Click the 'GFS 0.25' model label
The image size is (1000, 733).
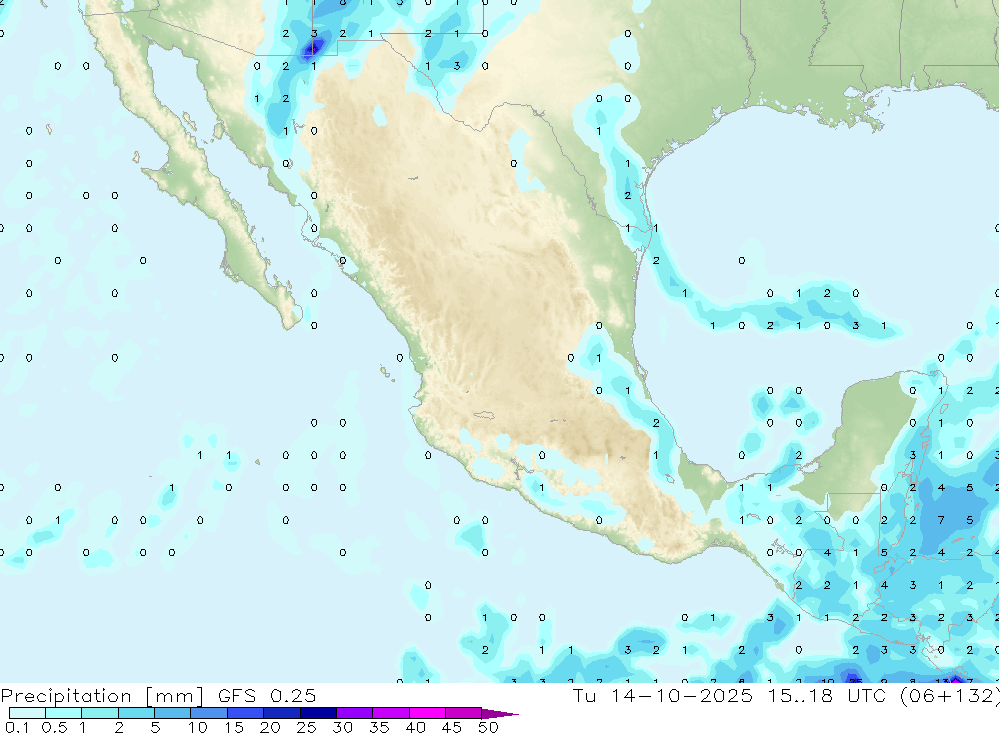click(267, 695)
